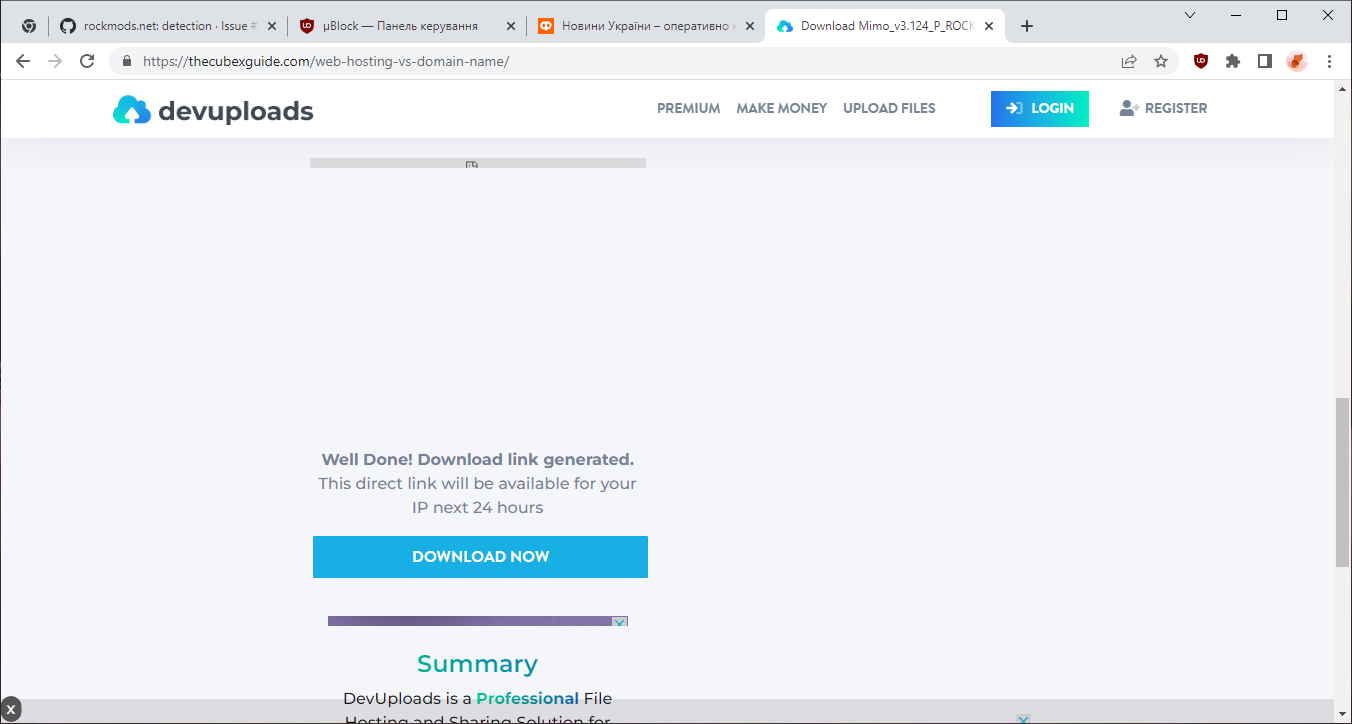Open the REGISTER link
Viewport: 1352px width, 724px height.
pos(1175,108)
